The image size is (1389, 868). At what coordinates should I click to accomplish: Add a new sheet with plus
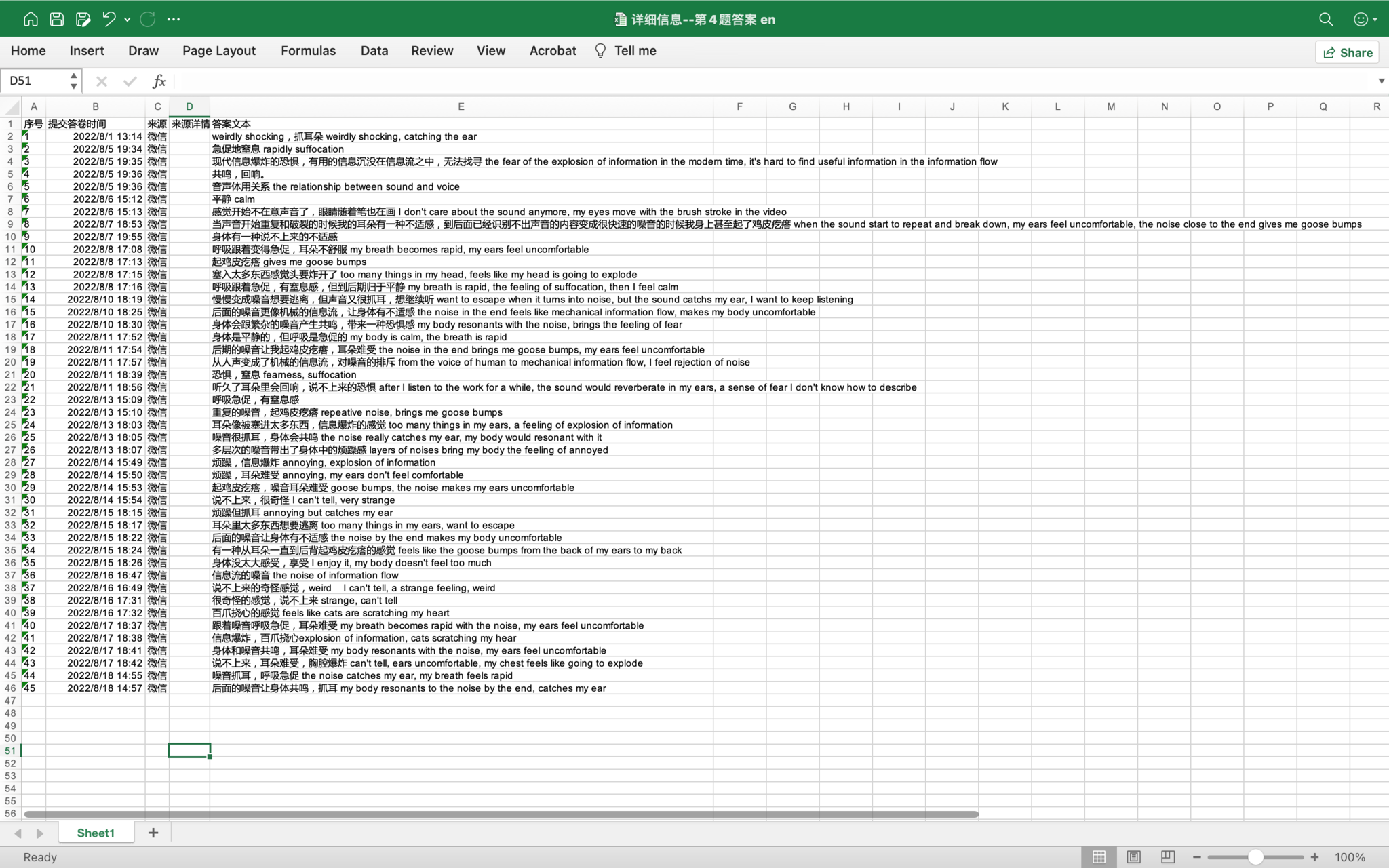pos(153,833)
